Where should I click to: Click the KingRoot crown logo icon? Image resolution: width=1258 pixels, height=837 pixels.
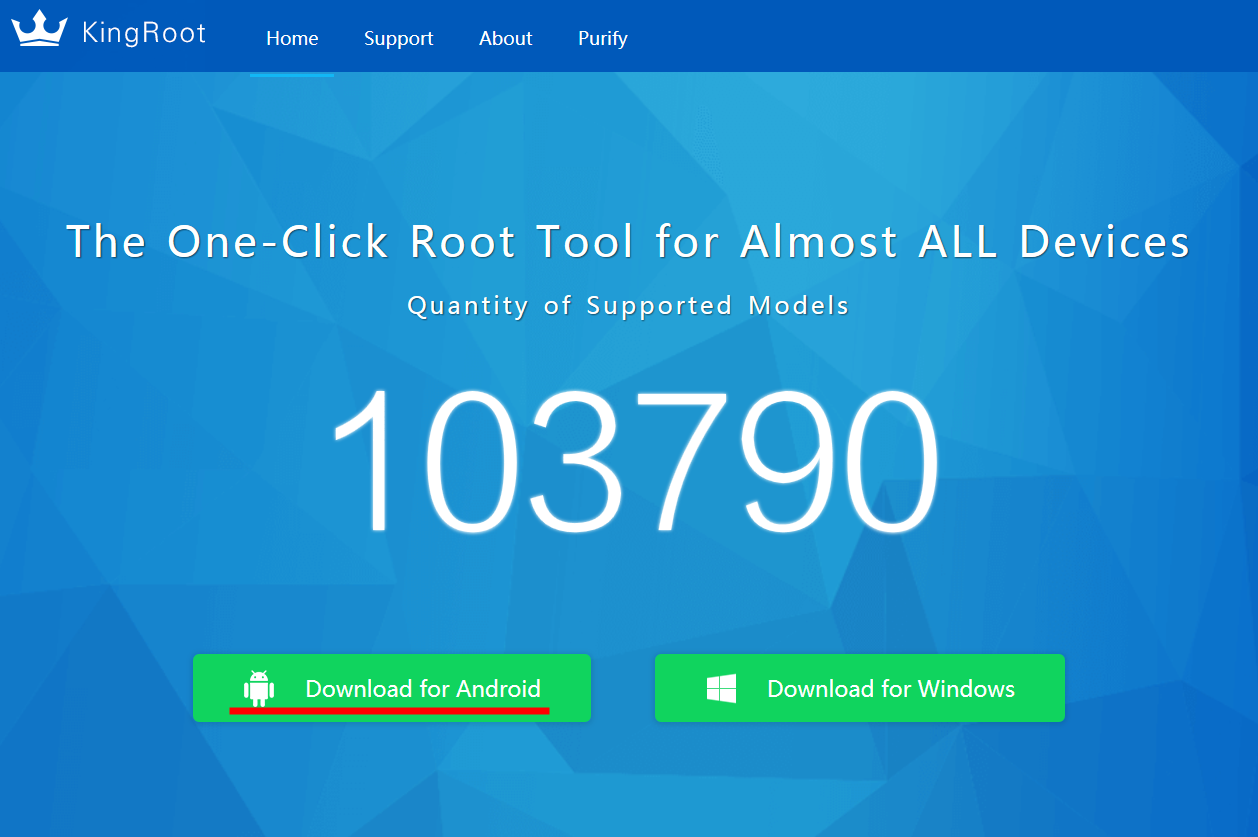(39, 30)
